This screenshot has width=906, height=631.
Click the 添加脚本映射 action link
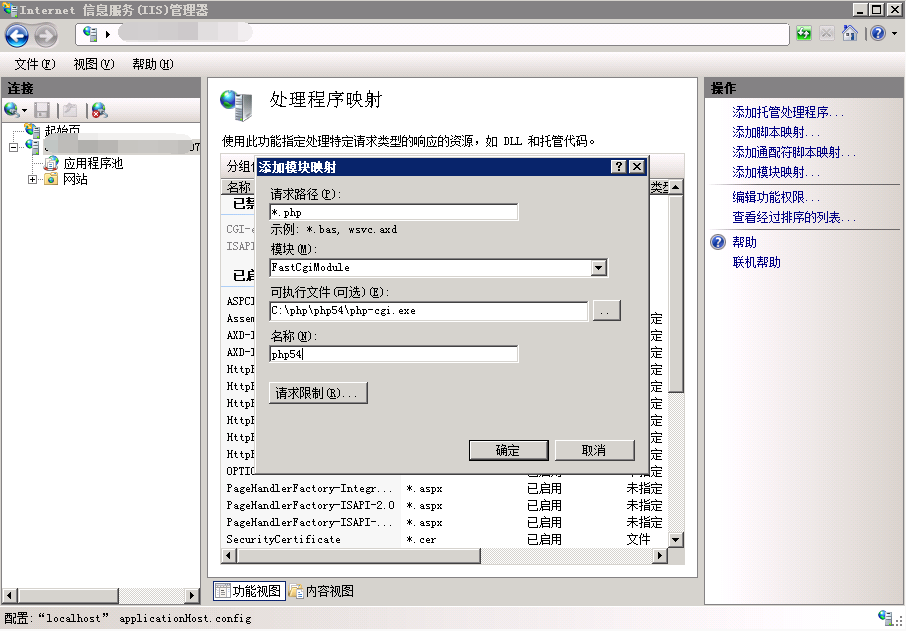click(776, 132)
